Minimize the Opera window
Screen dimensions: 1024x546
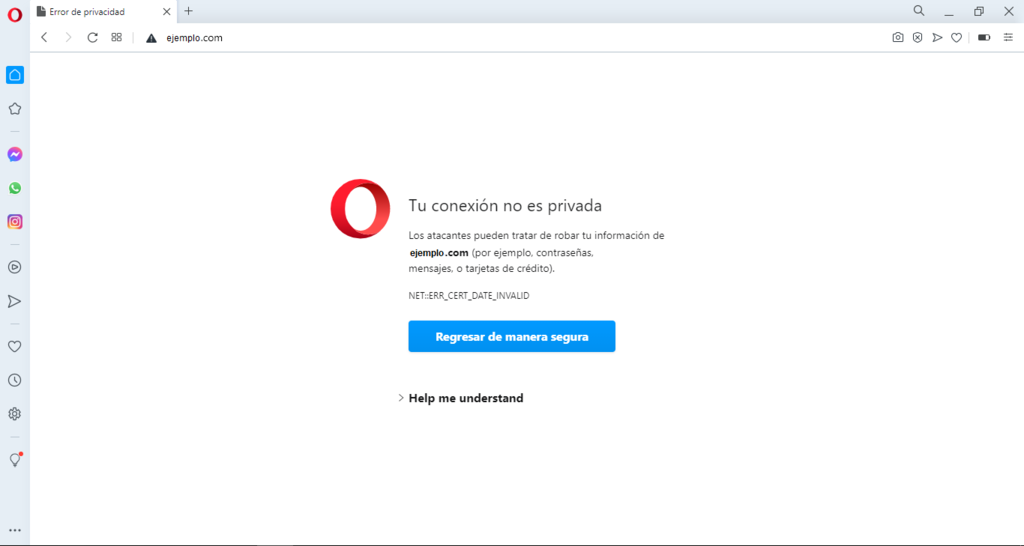(x=949, y=12)
